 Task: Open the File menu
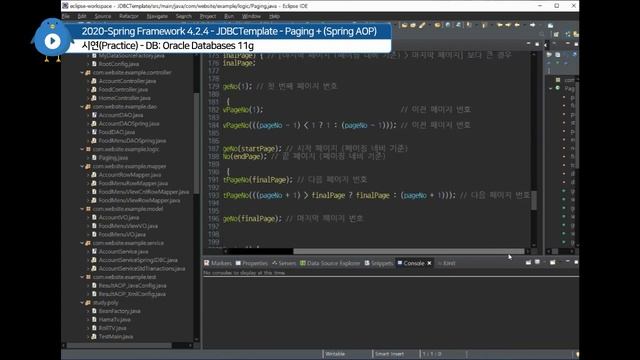66,16
